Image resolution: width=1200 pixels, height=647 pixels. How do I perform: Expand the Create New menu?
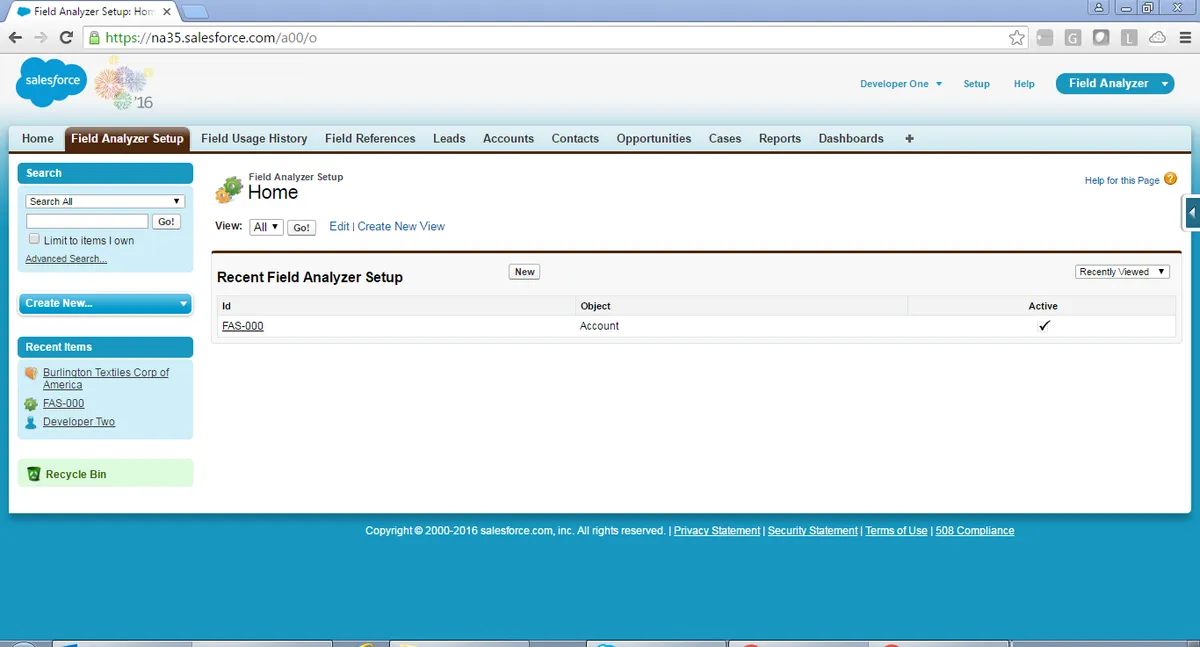105,304
